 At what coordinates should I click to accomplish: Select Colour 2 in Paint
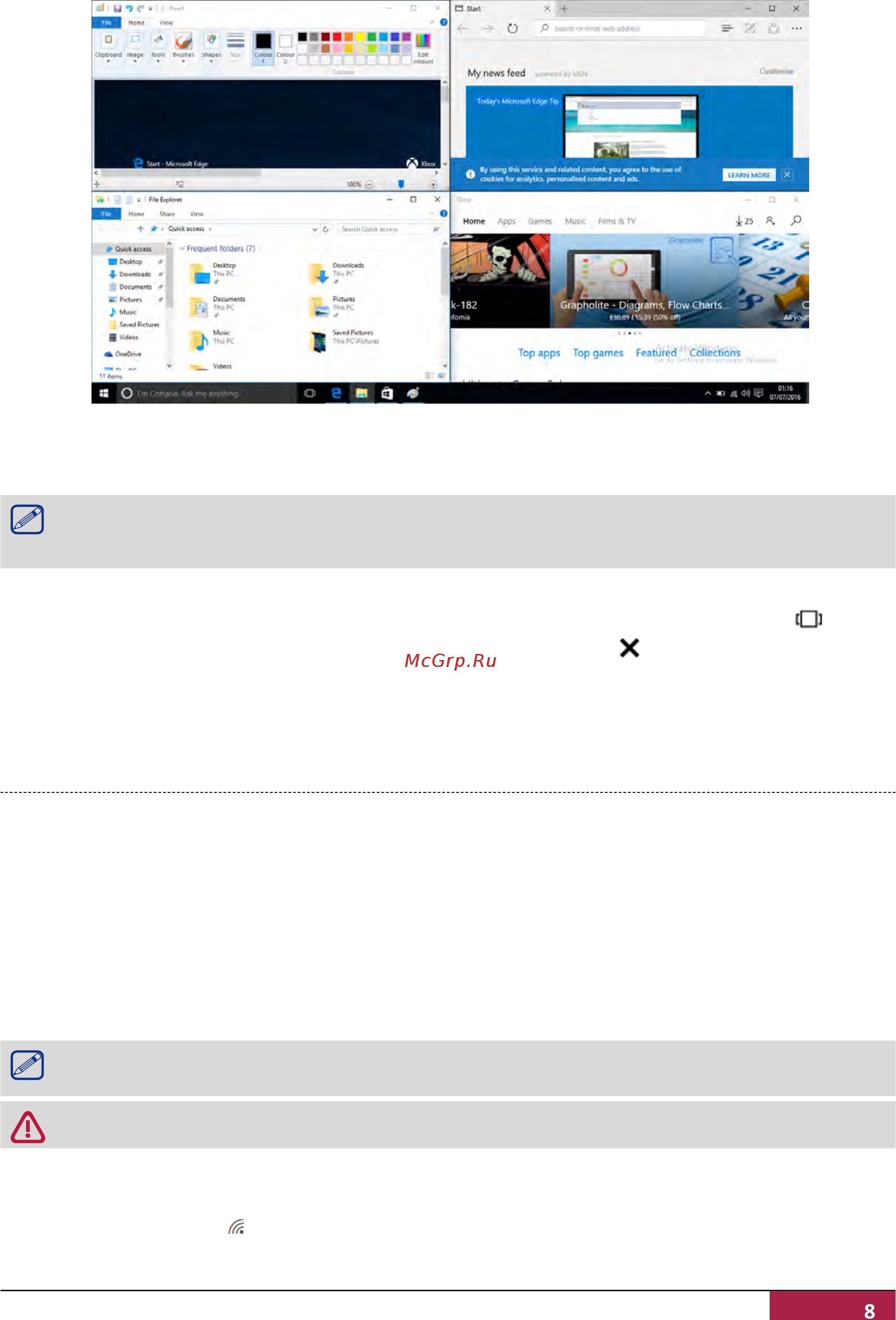tap(285, 47)
